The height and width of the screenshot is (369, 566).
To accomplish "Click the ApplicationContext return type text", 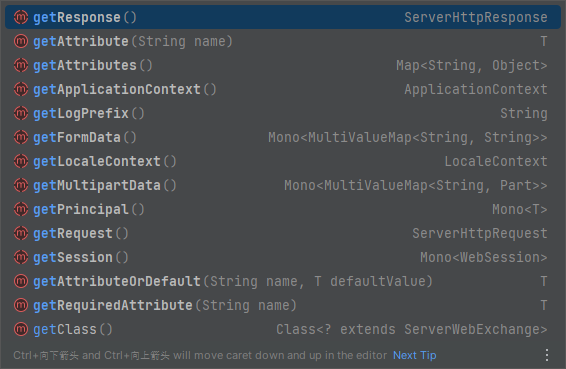I will pyautogui.click(x=475, y=89).
